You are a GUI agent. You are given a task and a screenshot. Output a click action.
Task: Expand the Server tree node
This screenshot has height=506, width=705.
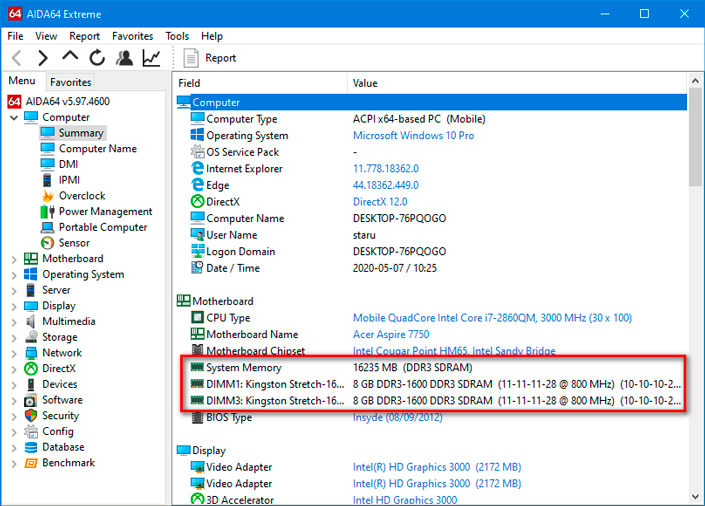coord(14,291)
